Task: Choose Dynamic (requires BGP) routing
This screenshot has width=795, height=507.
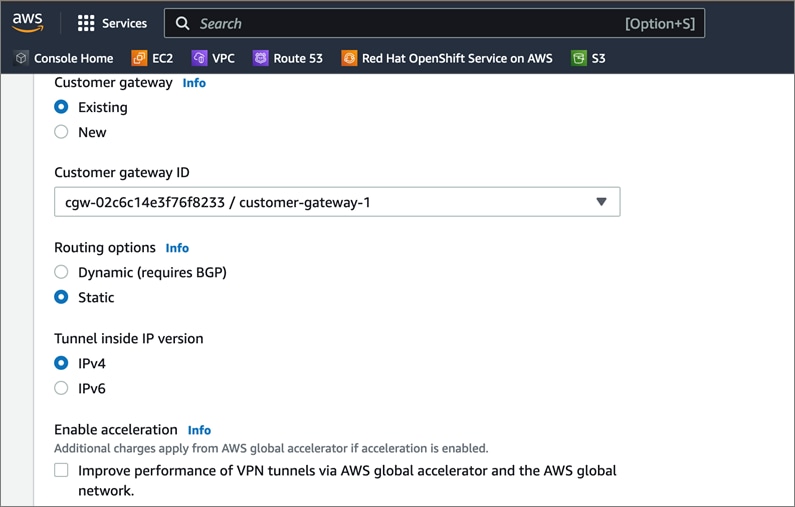Action: [x=62, y=272]
